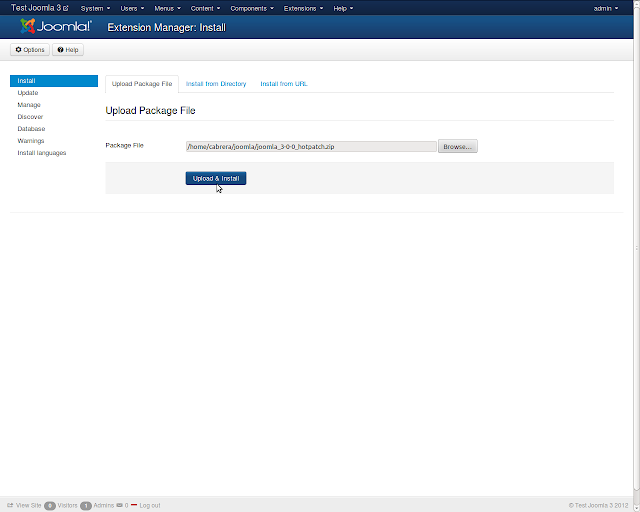Click the Browse... button

pos(458,146)
